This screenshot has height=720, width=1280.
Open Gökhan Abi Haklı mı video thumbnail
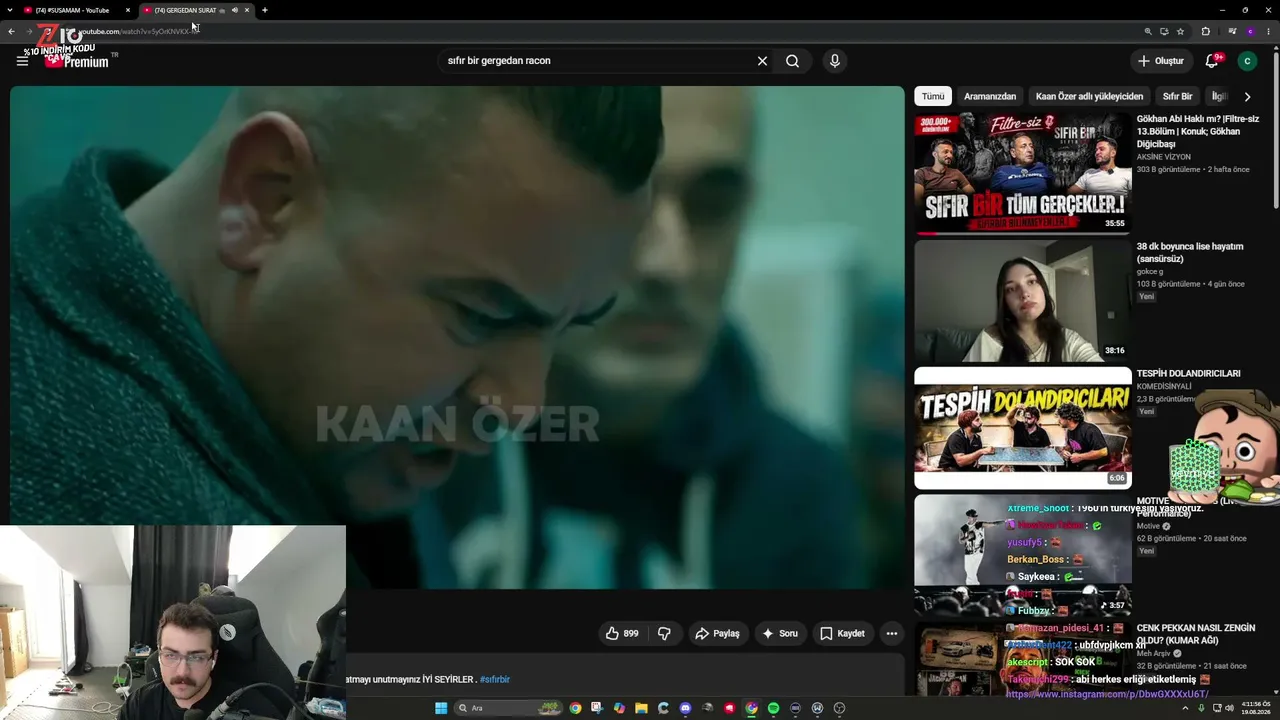(1023, 173)
